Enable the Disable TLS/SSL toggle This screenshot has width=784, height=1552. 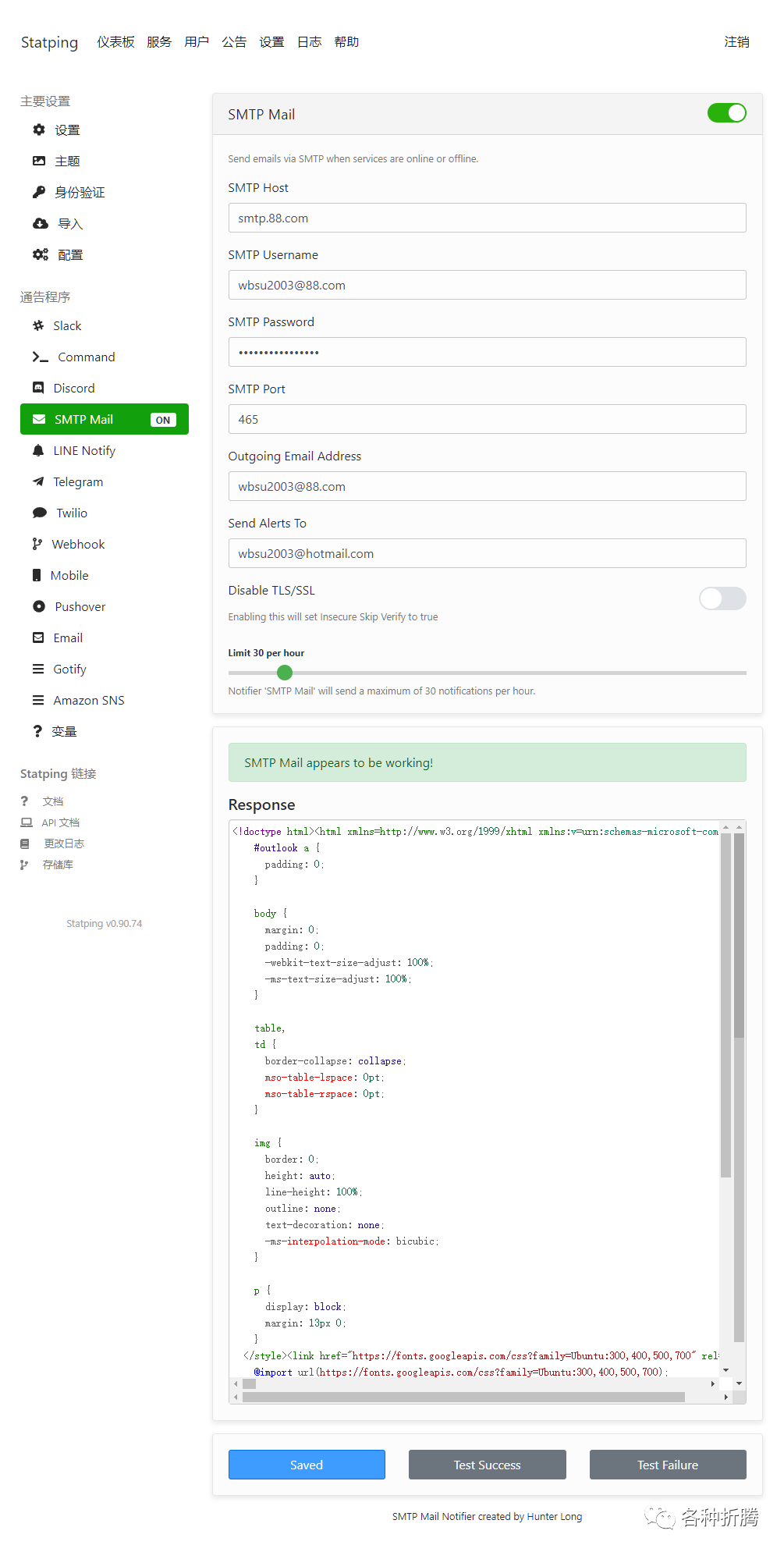[722, 598]
